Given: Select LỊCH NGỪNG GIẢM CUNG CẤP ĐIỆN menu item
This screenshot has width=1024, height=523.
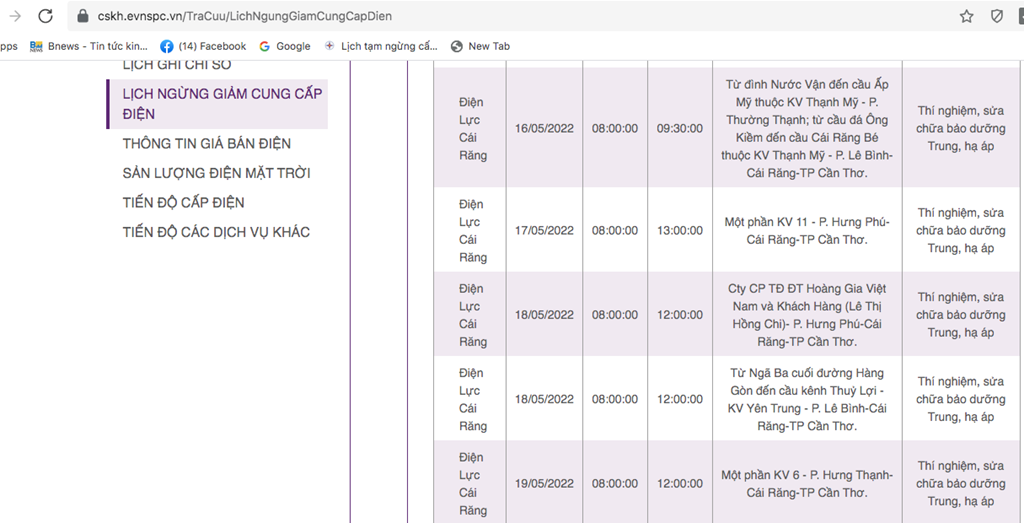Looking at the screenshot, I should [x=222, y=104].
